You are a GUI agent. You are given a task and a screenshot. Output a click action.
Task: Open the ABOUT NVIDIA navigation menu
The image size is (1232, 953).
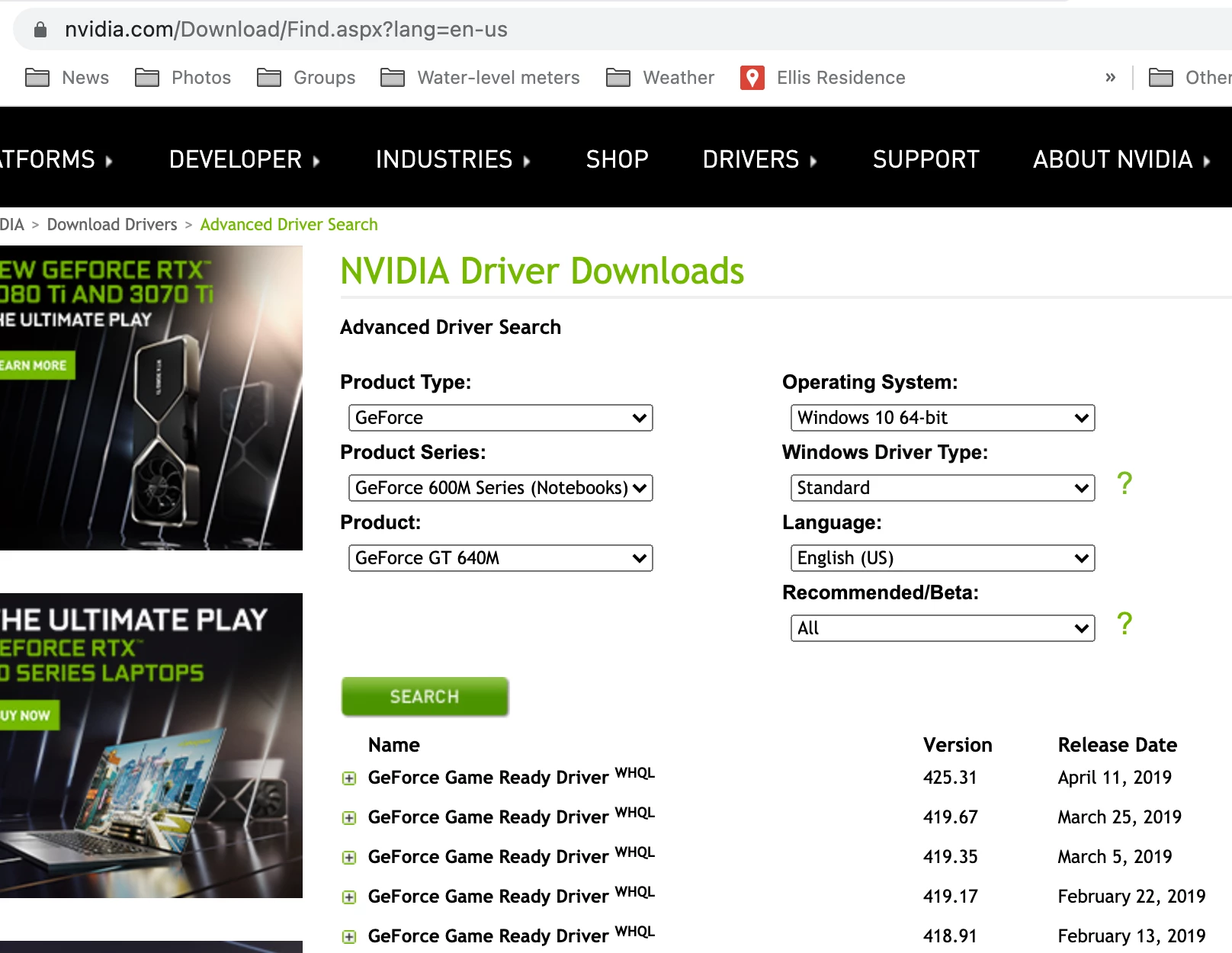[x=1121, y=159]
